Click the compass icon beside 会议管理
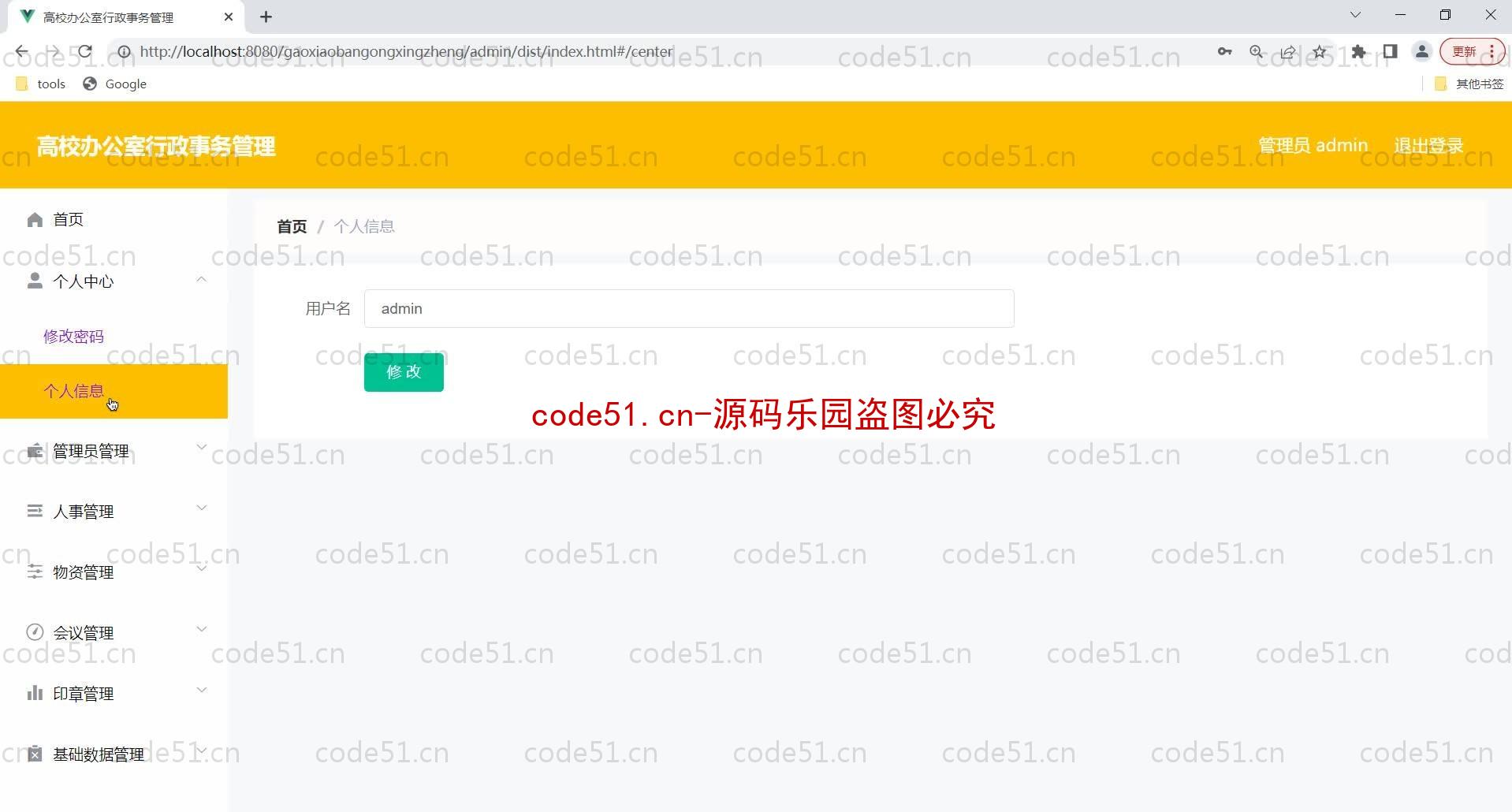The width and height of the screenshot is (1512, 812). coord(35,632)
